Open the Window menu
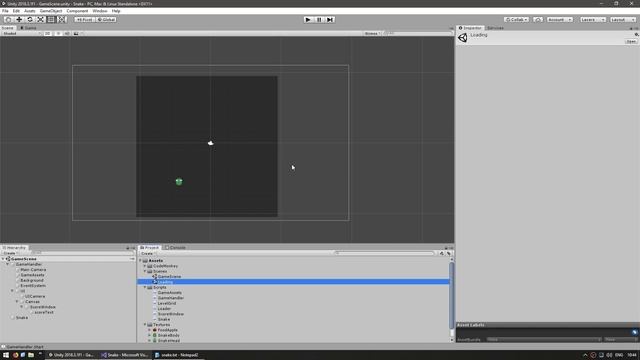Image resolution: width=640 pixels, height=360 pixels. pyautogui.click(x=100, y=11)
